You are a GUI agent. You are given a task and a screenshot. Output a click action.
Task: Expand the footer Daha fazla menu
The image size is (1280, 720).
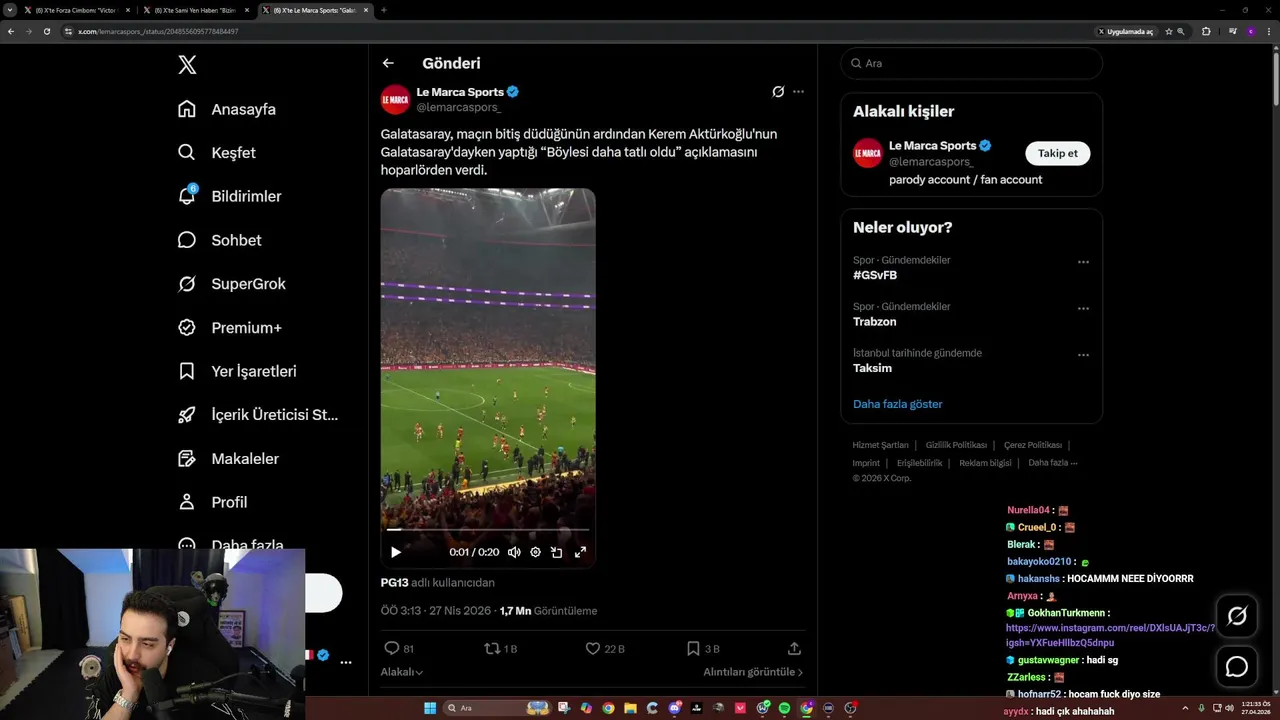[x=1053, y=463]
